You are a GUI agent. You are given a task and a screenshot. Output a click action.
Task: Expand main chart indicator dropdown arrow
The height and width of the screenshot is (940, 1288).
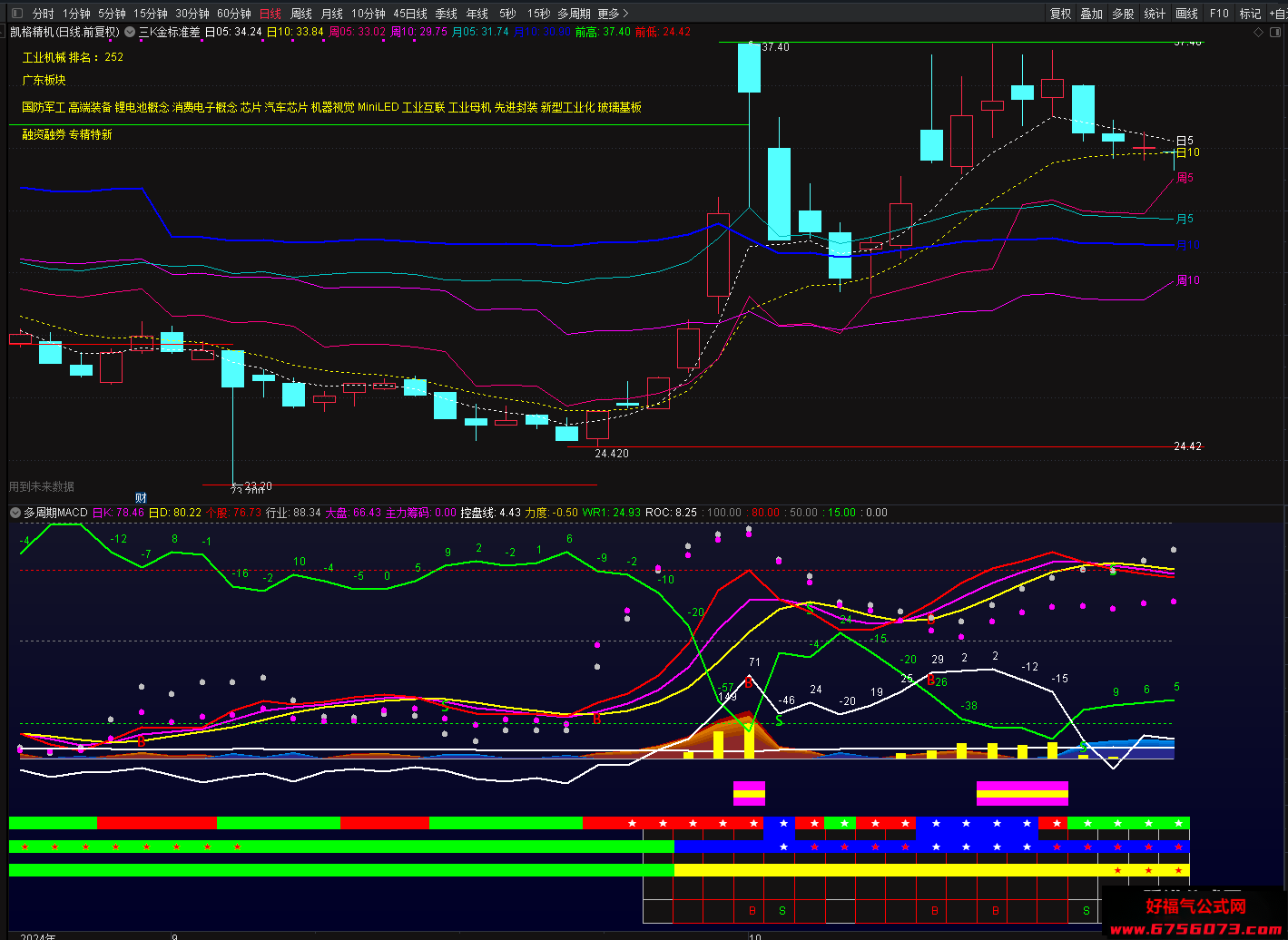click(130, 32)
